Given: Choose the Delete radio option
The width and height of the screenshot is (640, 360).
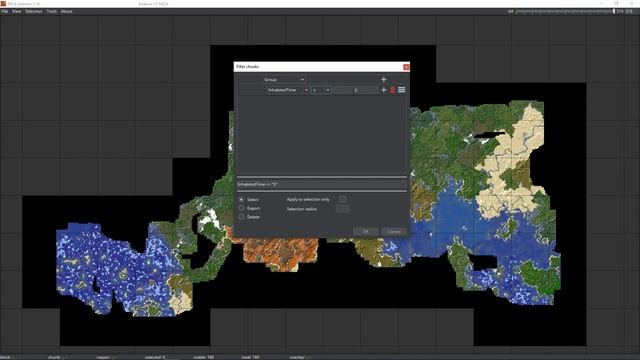Looking at the screenshot, I should tap(241, 217).
